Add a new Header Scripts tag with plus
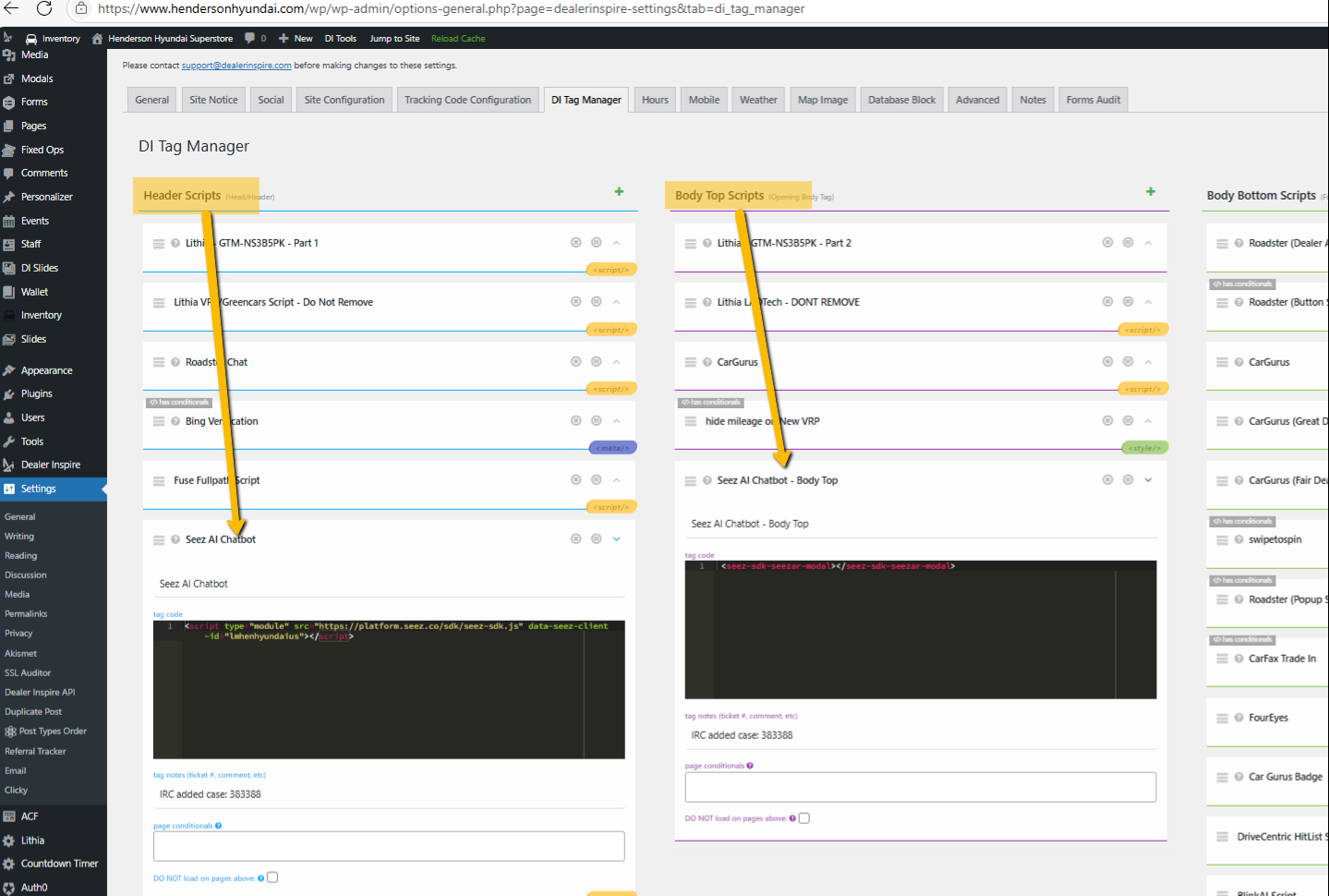Screen dimensions: 1329x896 [x=619, y=192]
